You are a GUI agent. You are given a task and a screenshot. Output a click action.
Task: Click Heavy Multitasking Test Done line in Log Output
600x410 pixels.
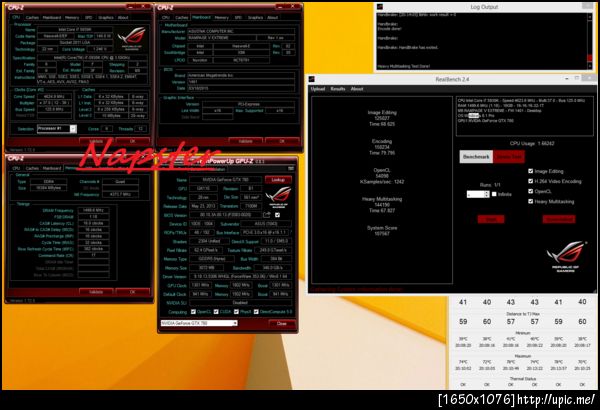tap(404, 66)
